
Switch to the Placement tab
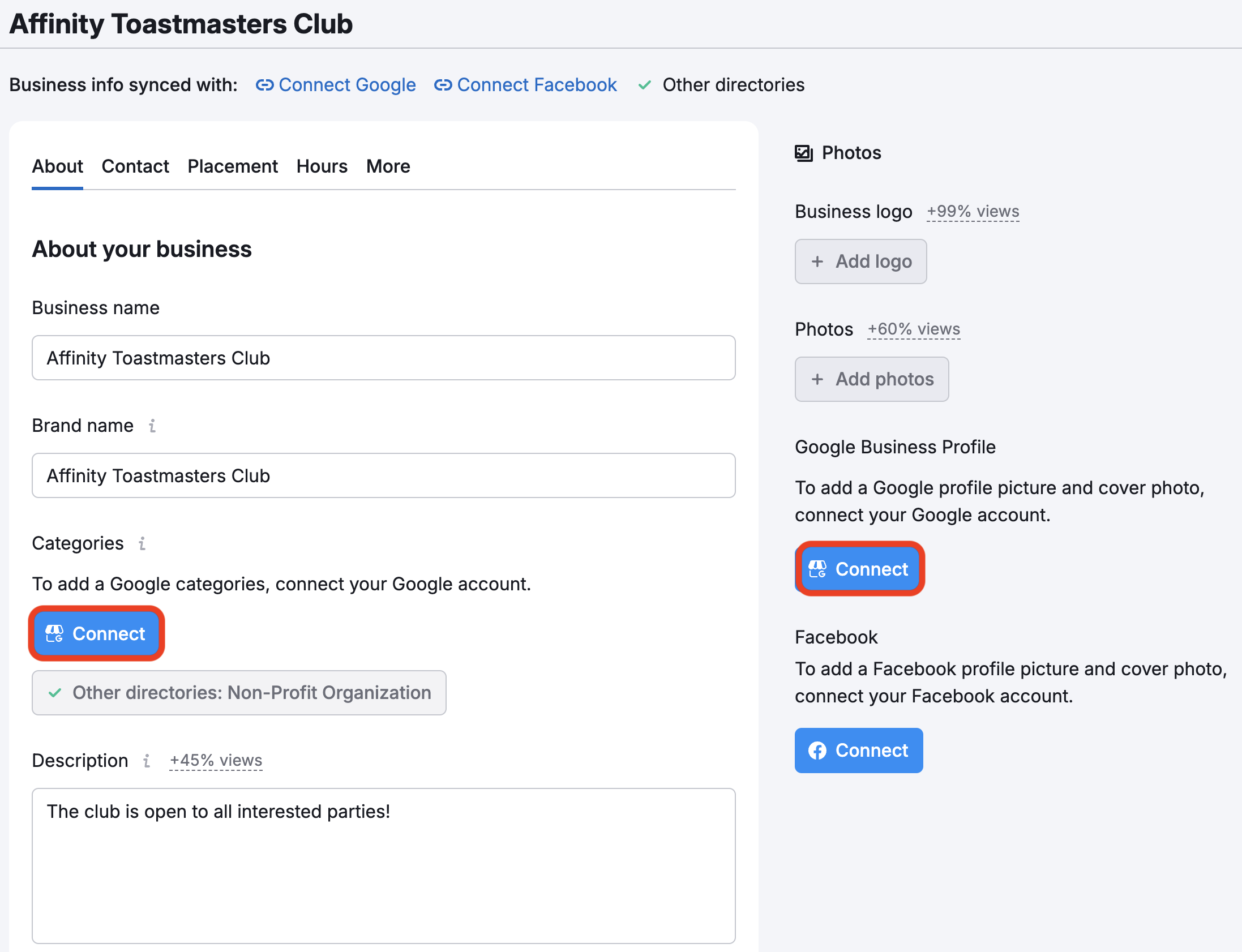pyautogui.click(x=232, y=166)
